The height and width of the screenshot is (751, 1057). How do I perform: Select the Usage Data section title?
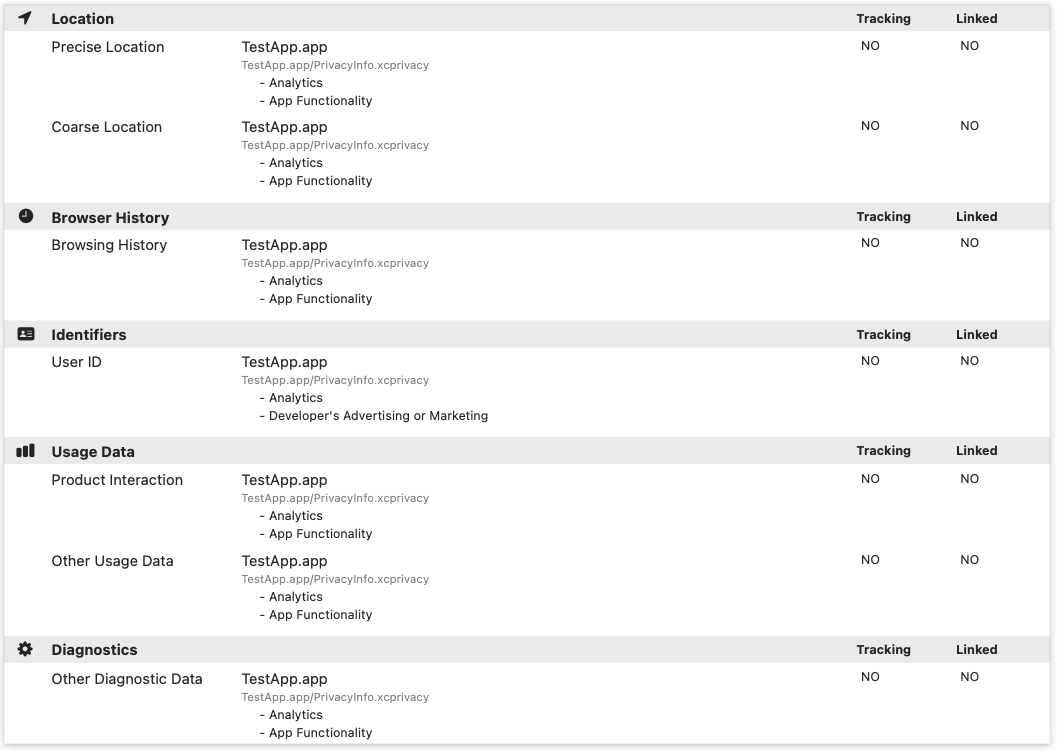pyautogui.click(x=93, y=452)
